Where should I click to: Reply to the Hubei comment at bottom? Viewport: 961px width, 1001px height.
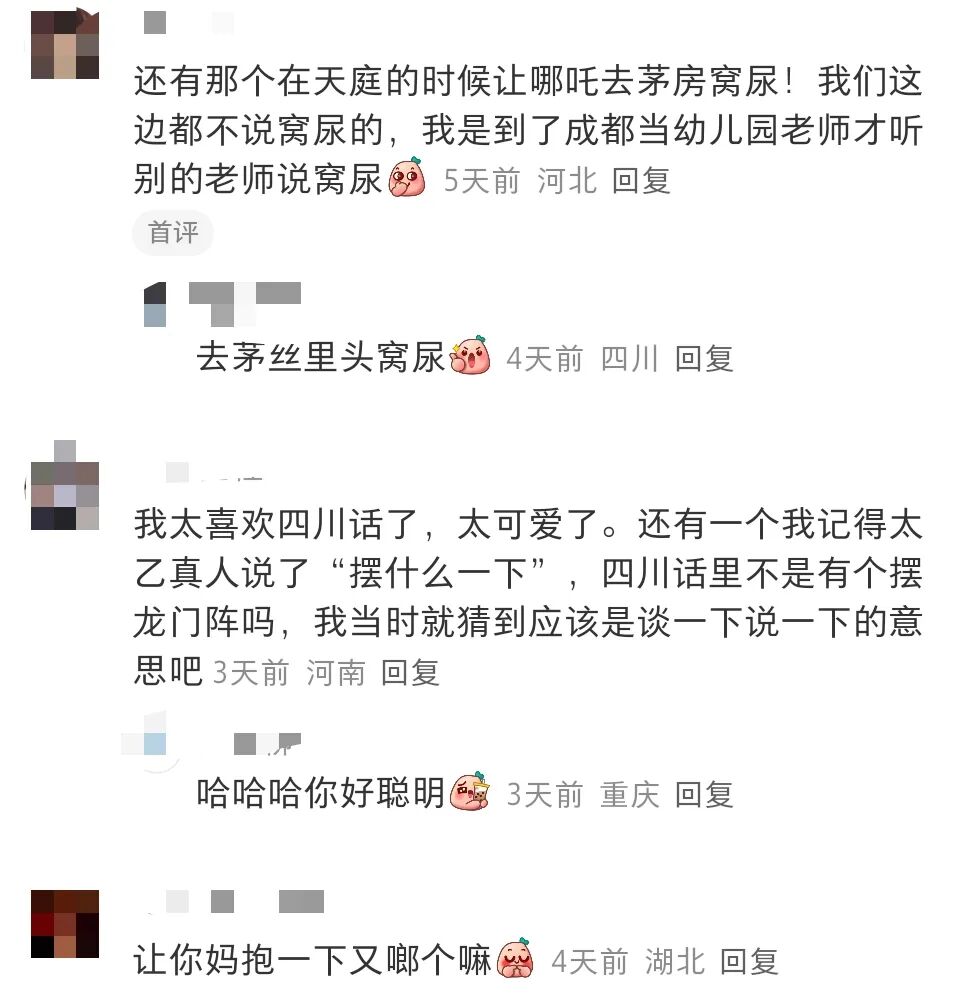(x=749, y=961)
